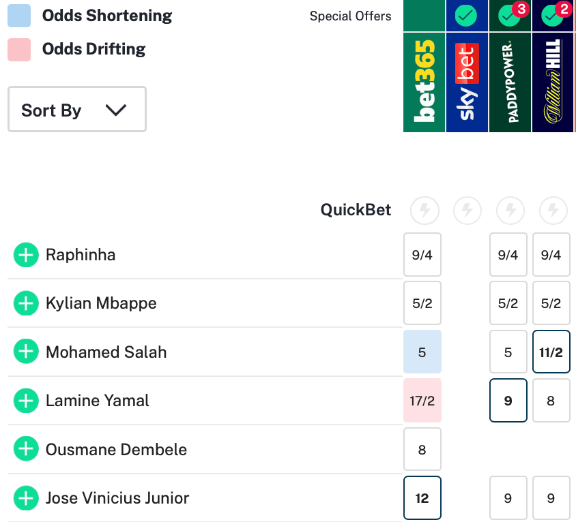This screenshot has width=576, height=522.
Task: Bet on Salah at 11/2 William Hill
Action: [551, 352]
